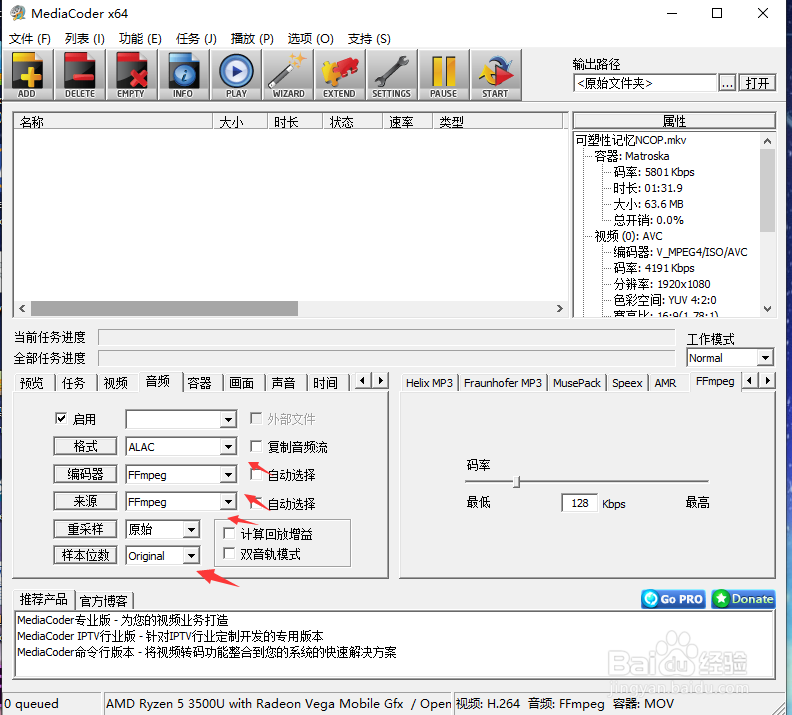
Task: Open the 文件 (F) menu
Action: [30, 39]
